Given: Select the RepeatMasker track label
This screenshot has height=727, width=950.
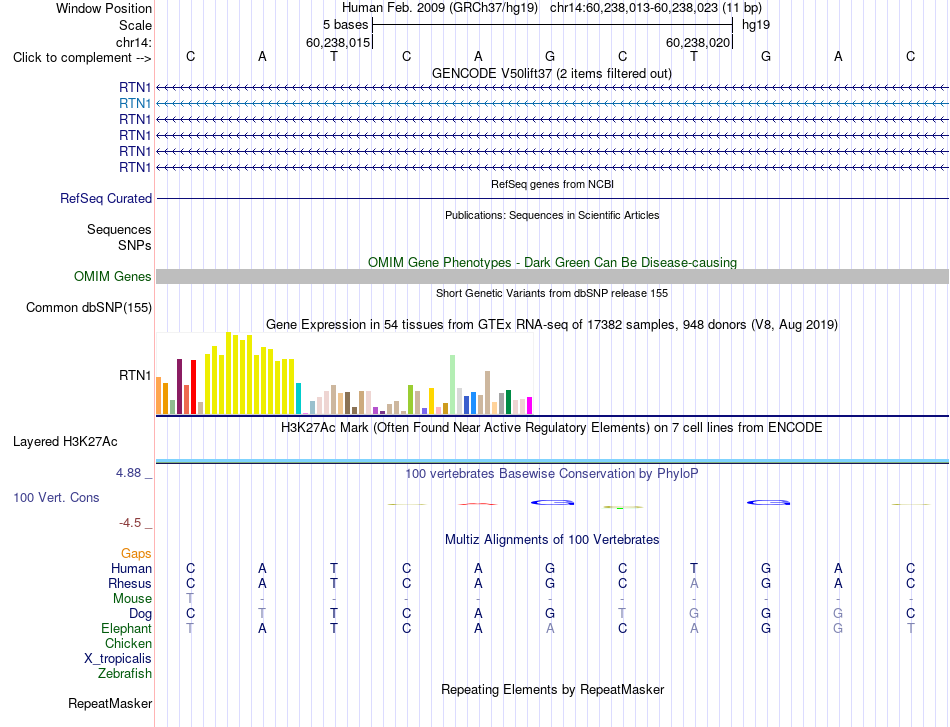Looking at the screenshot, I should 110,703.
